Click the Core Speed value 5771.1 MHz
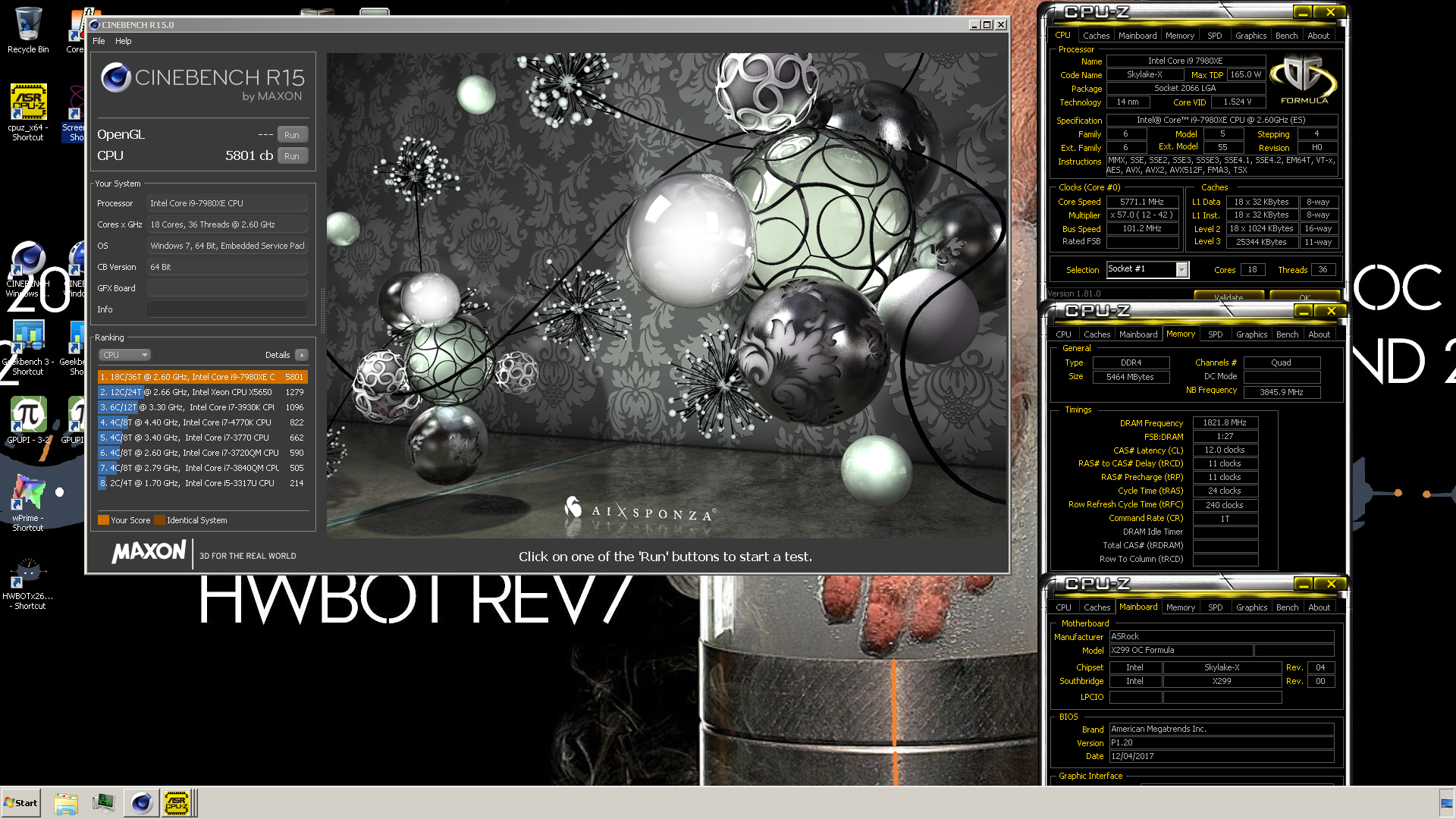The image size is (1456, 819). (1142, 202)
